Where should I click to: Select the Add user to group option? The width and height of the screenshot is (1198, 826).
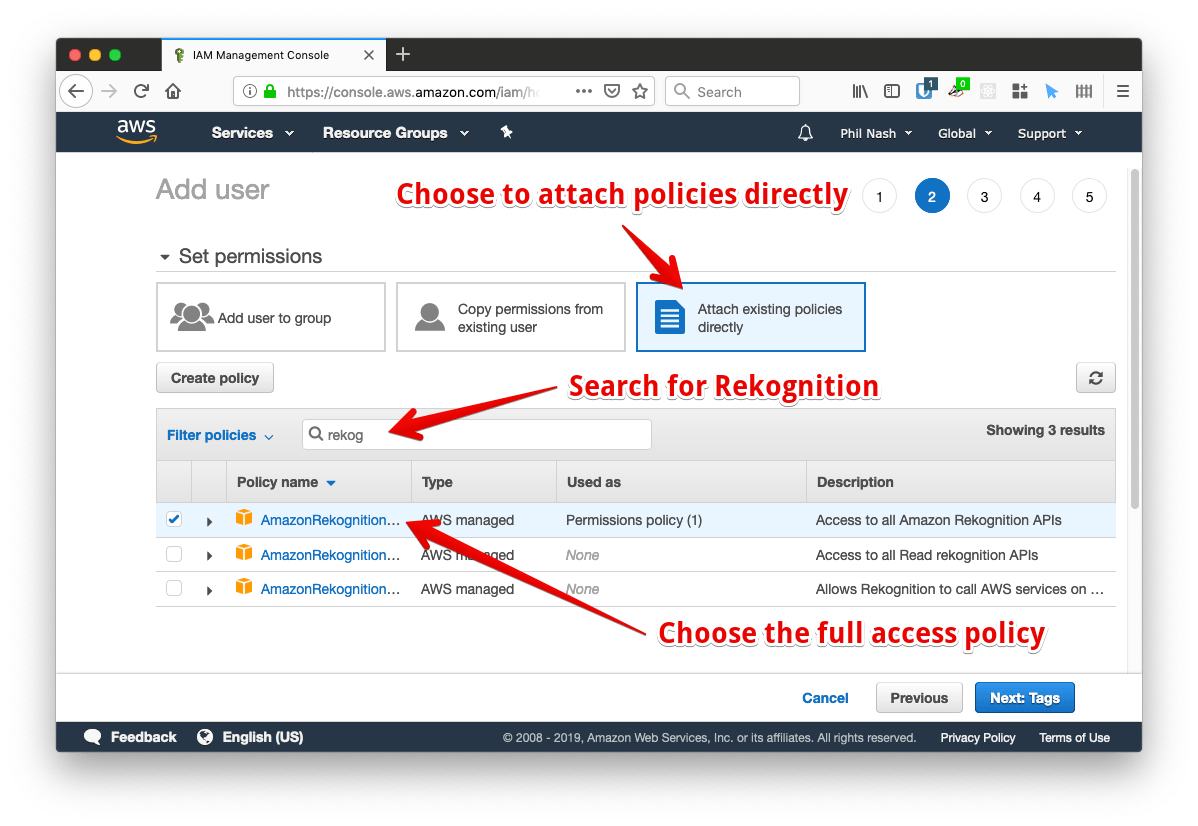pos(270,317)
